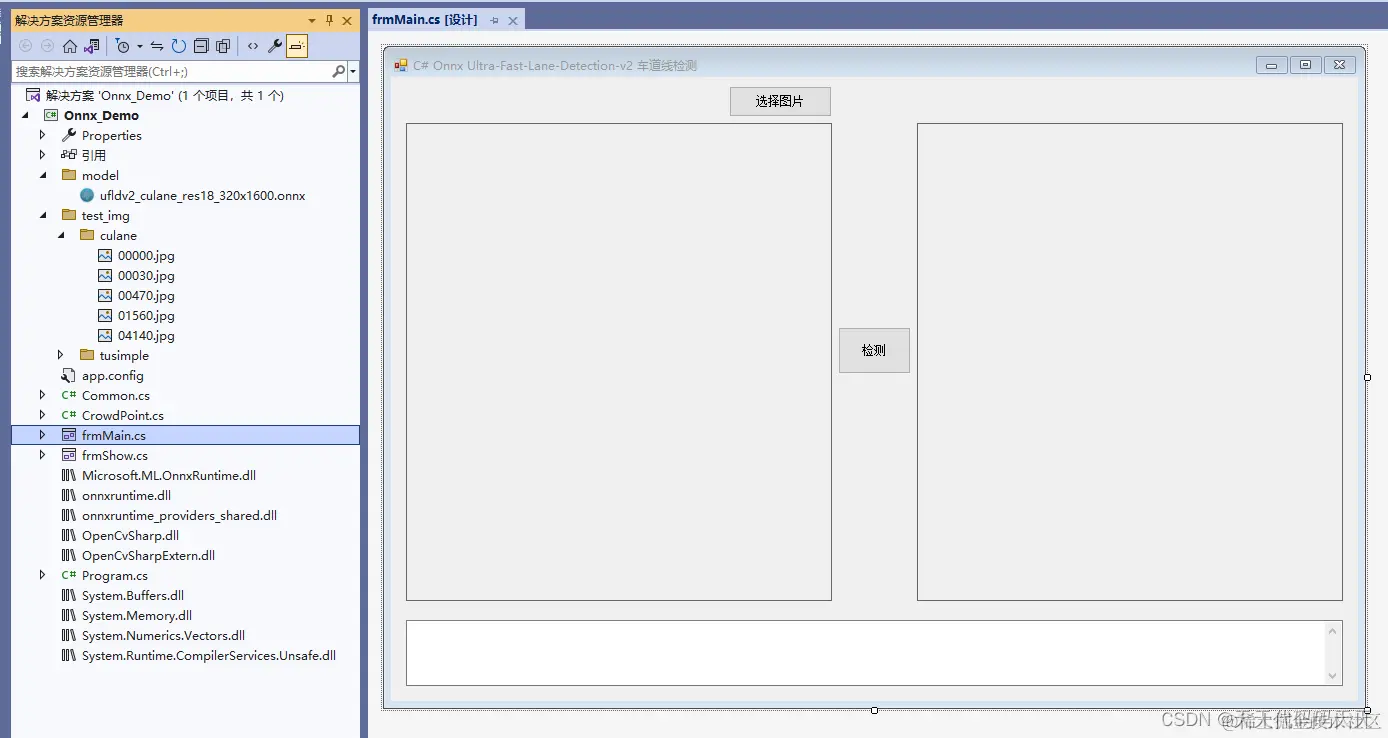The width and height of the screenshot is (1388, 738).
Task: Select 01560.jpg image file
Action: pyautogui.click(x=146, y=316)
